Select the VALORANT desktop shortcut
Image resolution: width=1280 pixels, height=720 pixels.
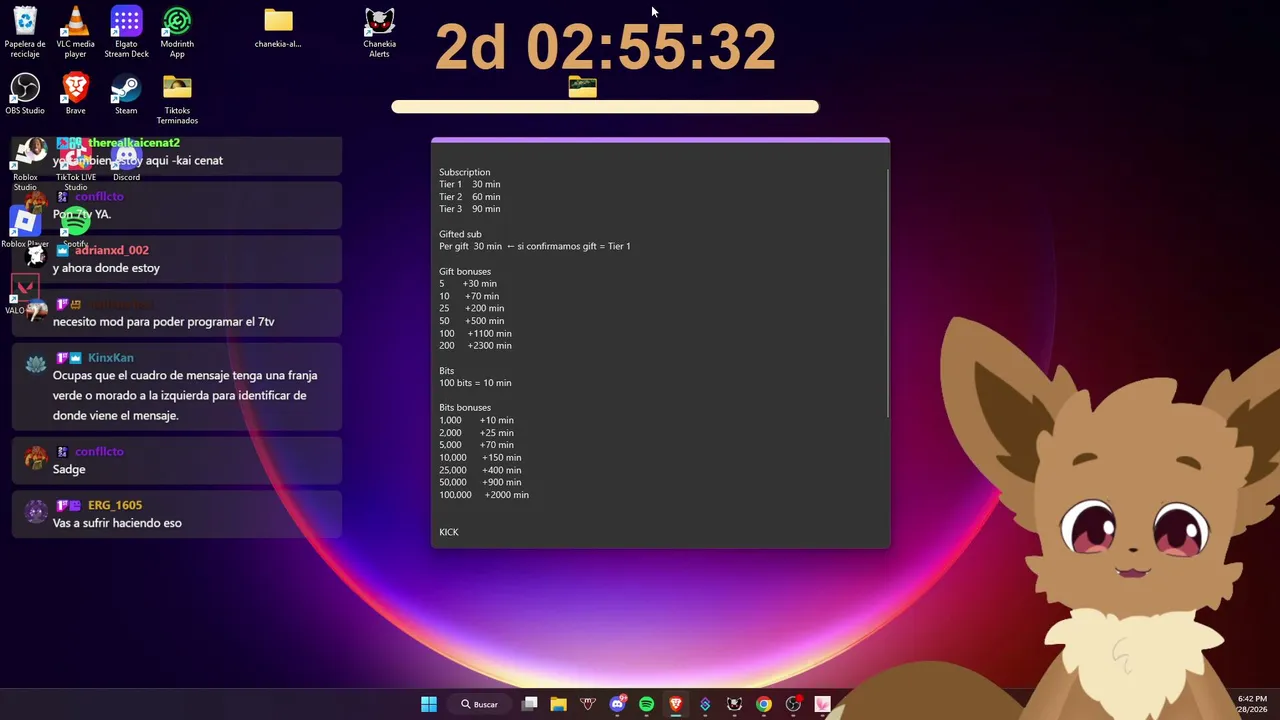25,293
